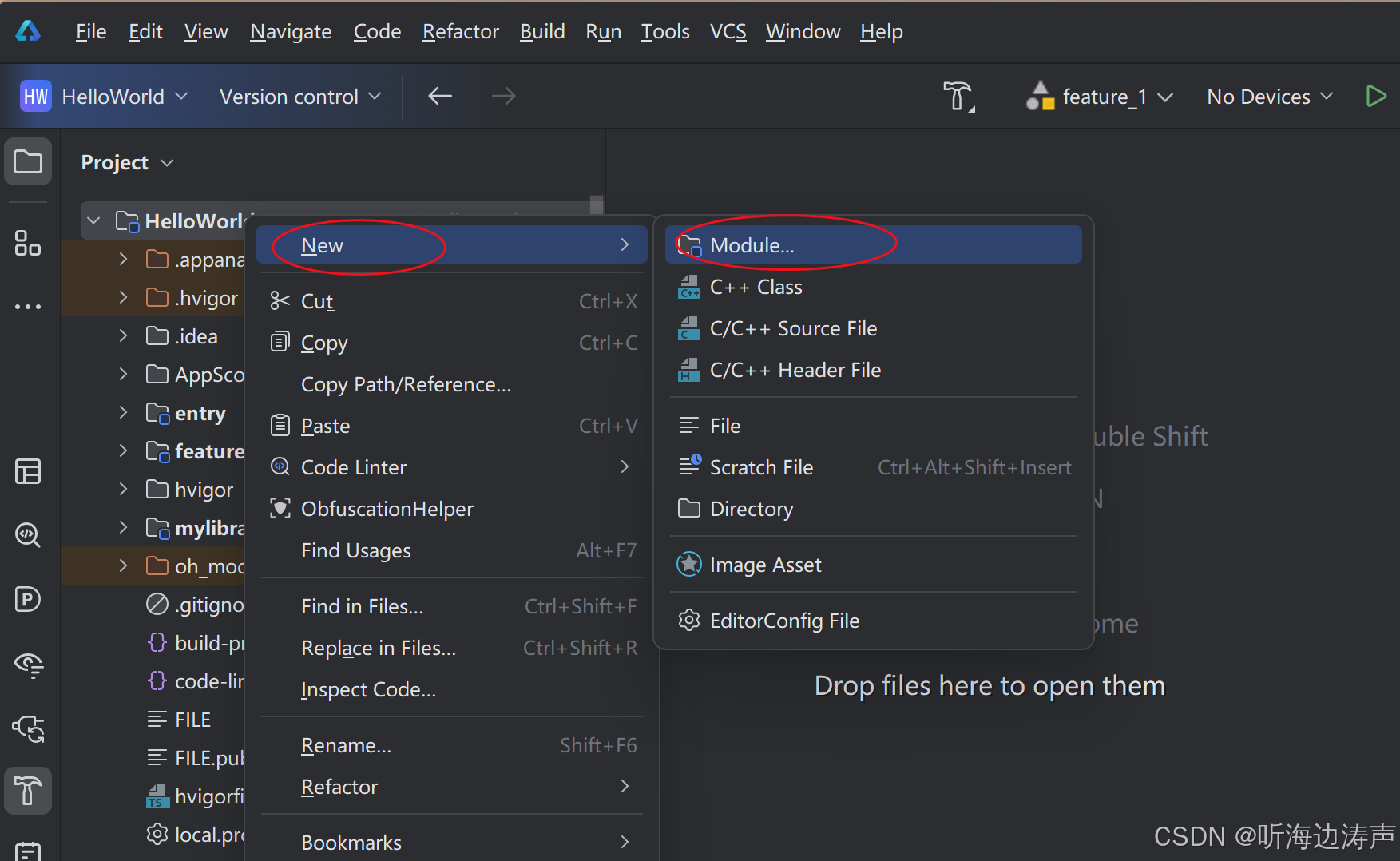Open the Structure tool window icon
Image resolution: width=1400 pixels, height=861 pixels.
click(x=28, y=243)
